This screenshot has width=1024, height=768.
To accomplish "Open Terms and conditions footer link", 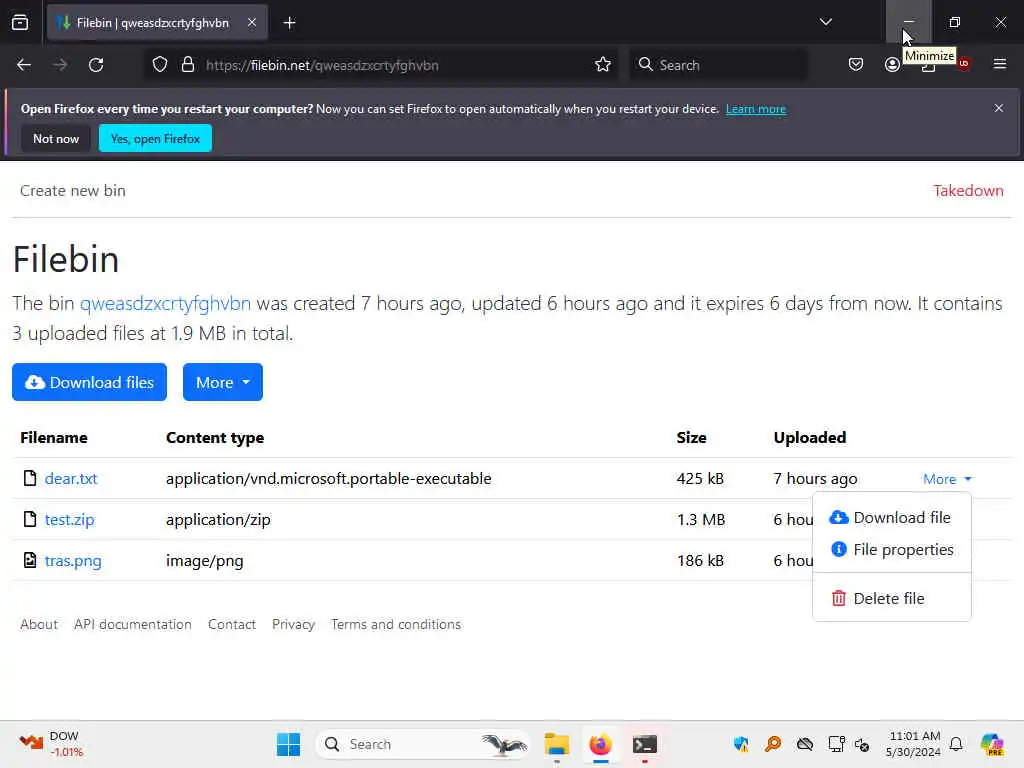I will coord(396,624).
